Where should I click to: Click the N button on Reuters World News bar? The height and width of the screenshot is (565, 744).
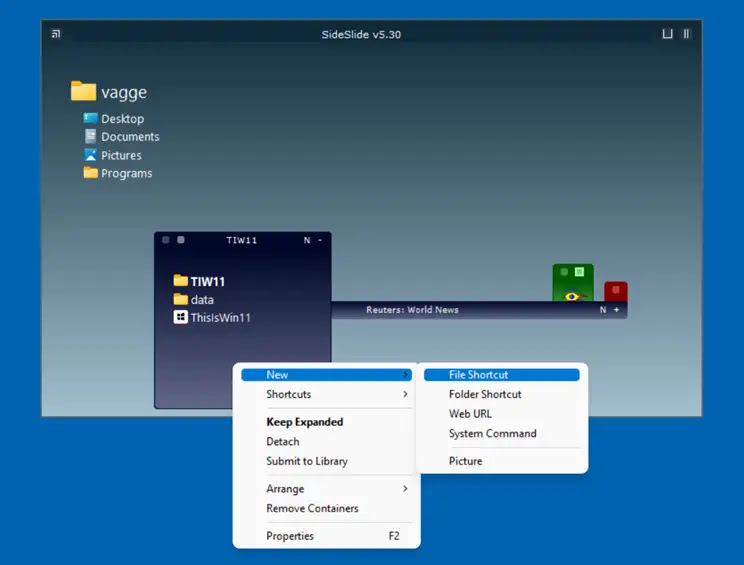point(603,310)
